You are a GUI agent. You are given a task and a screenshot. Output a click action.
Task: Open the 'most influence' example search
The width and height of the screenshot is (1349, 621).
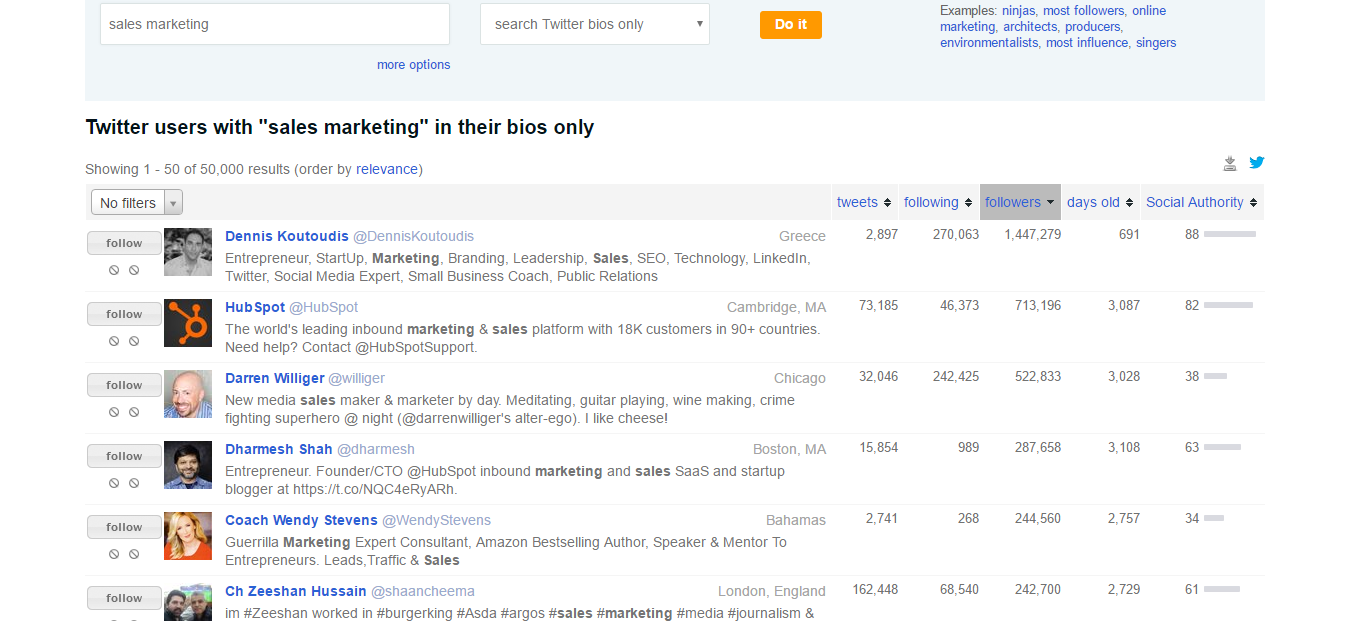(x=1087, y=43)
